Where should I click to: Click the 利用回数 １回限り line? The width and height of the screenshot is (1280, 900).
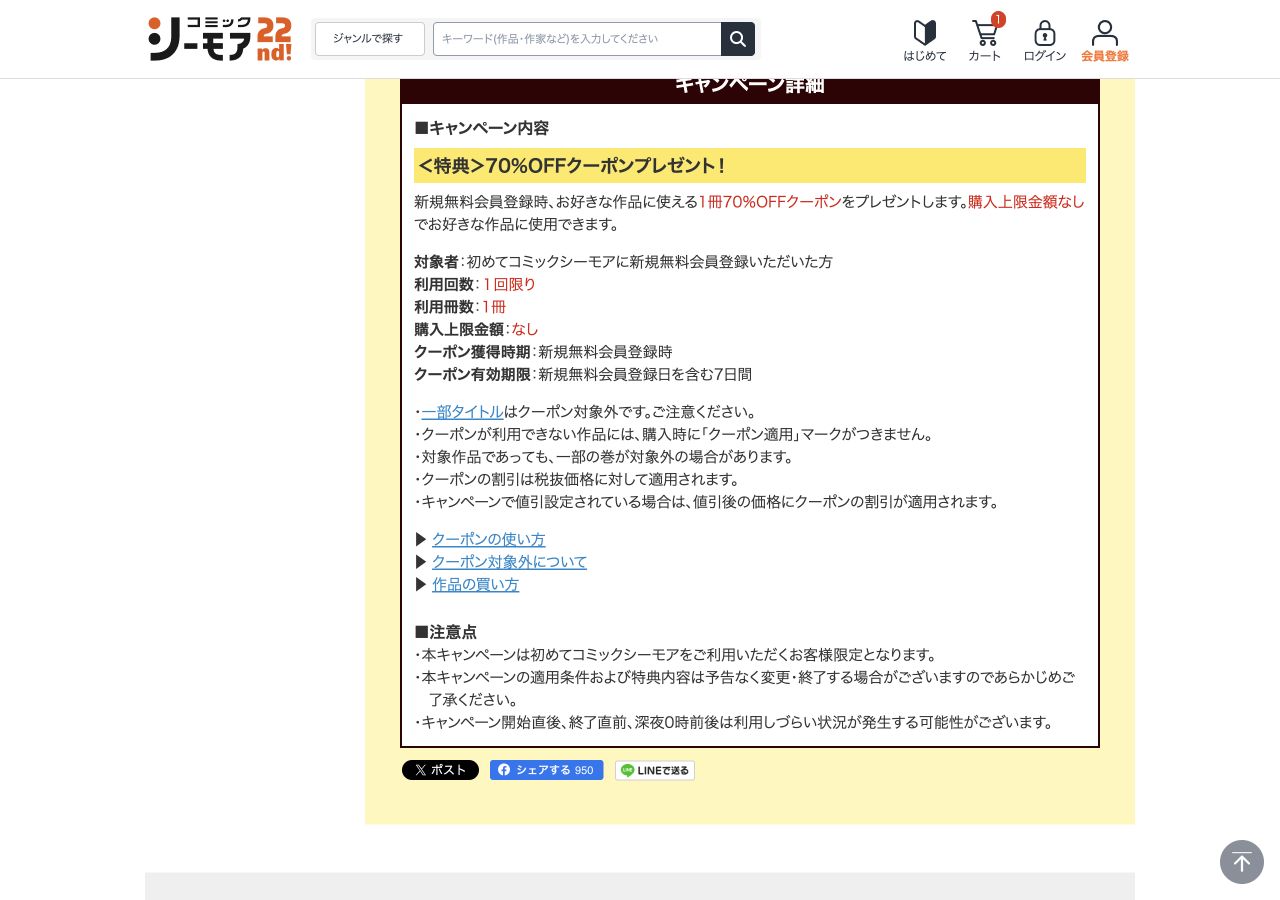(475, 285)
